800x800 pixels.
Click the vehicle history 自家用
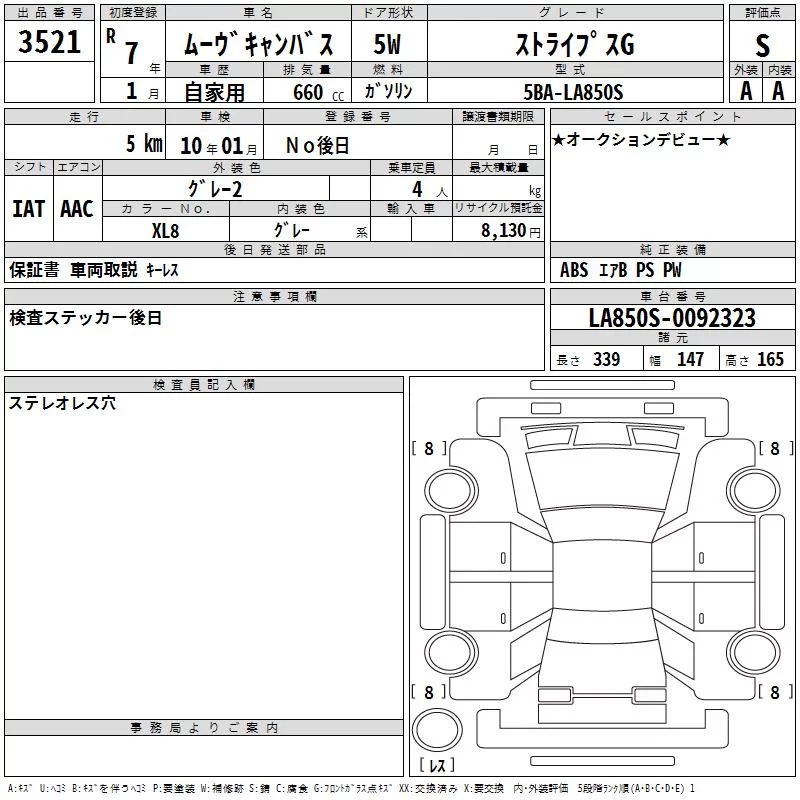tap(214, 92)
